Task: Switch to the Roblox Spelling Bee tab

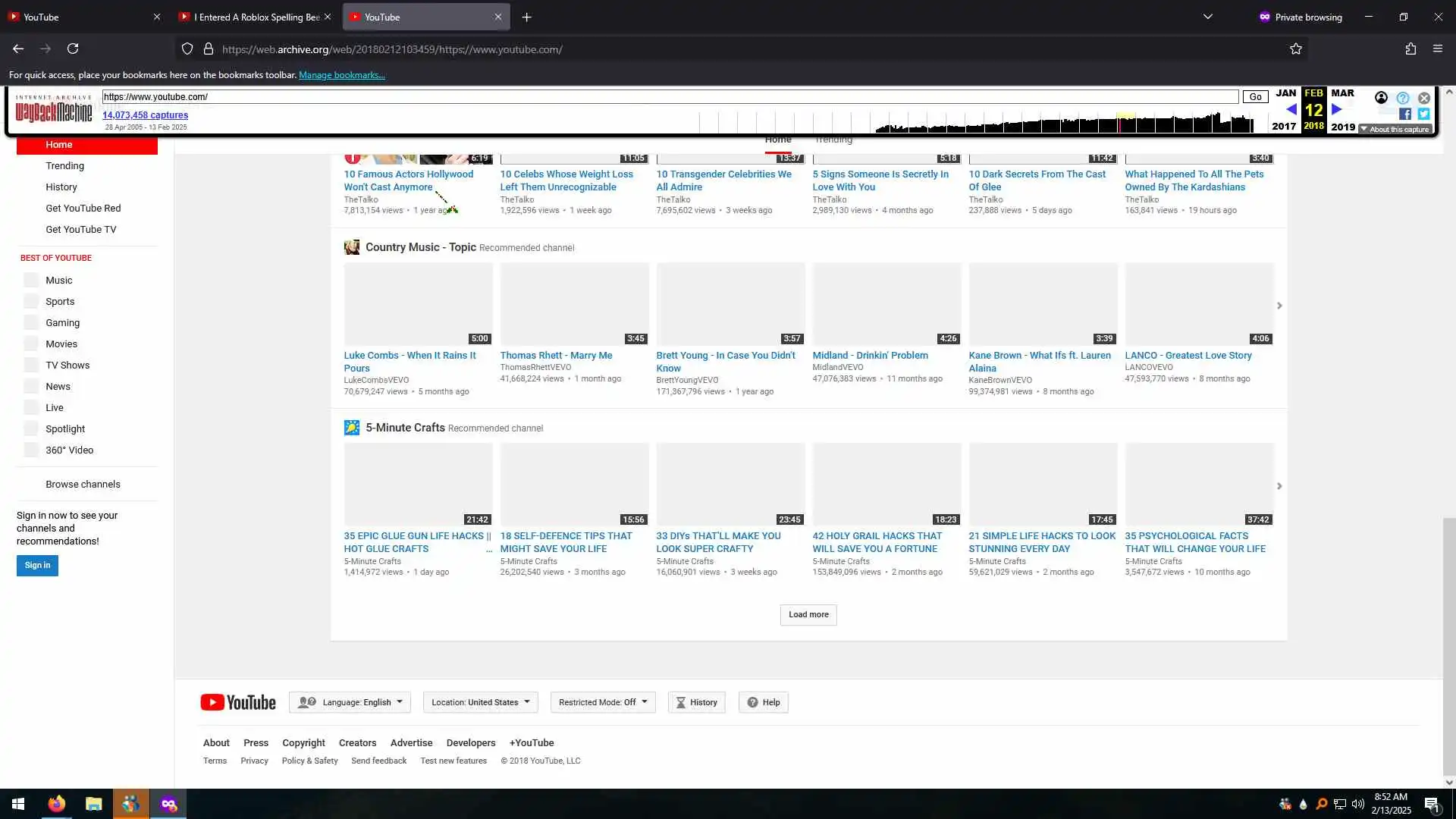Action: pyautogui.click(x=256, y=17)
